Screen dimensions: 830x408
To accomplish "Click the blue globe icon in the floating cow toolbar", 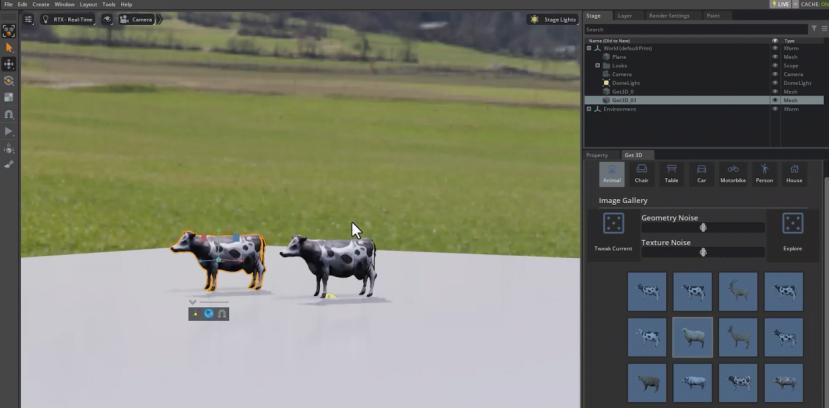I will pos(209,314).
